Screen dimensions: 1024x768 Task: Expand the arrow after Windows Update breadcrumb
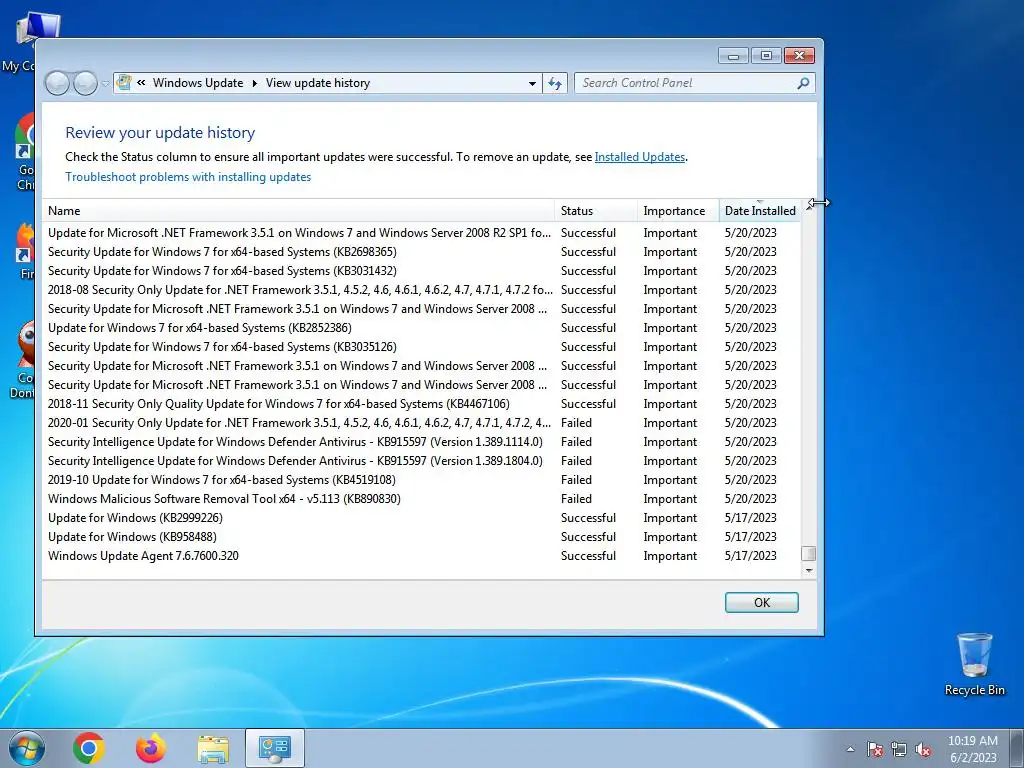(x=255, y=84)
